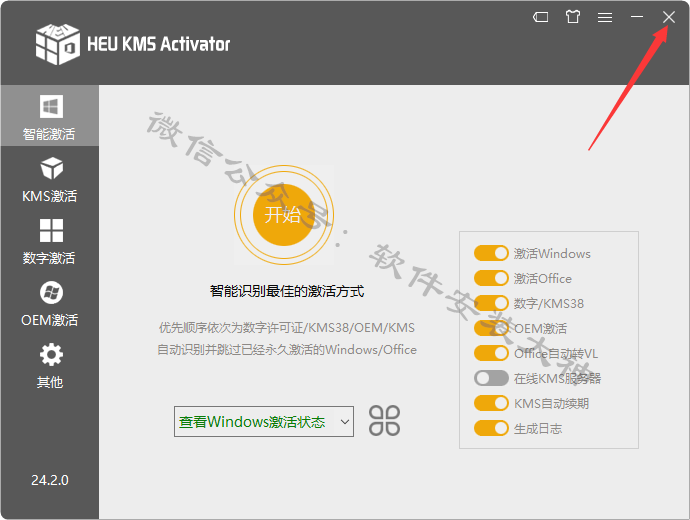Viewport: 690px width, 520px height.
Task: Turn off Office自动转VL switch
Action: pyautogui.click(x=491, y=353)
